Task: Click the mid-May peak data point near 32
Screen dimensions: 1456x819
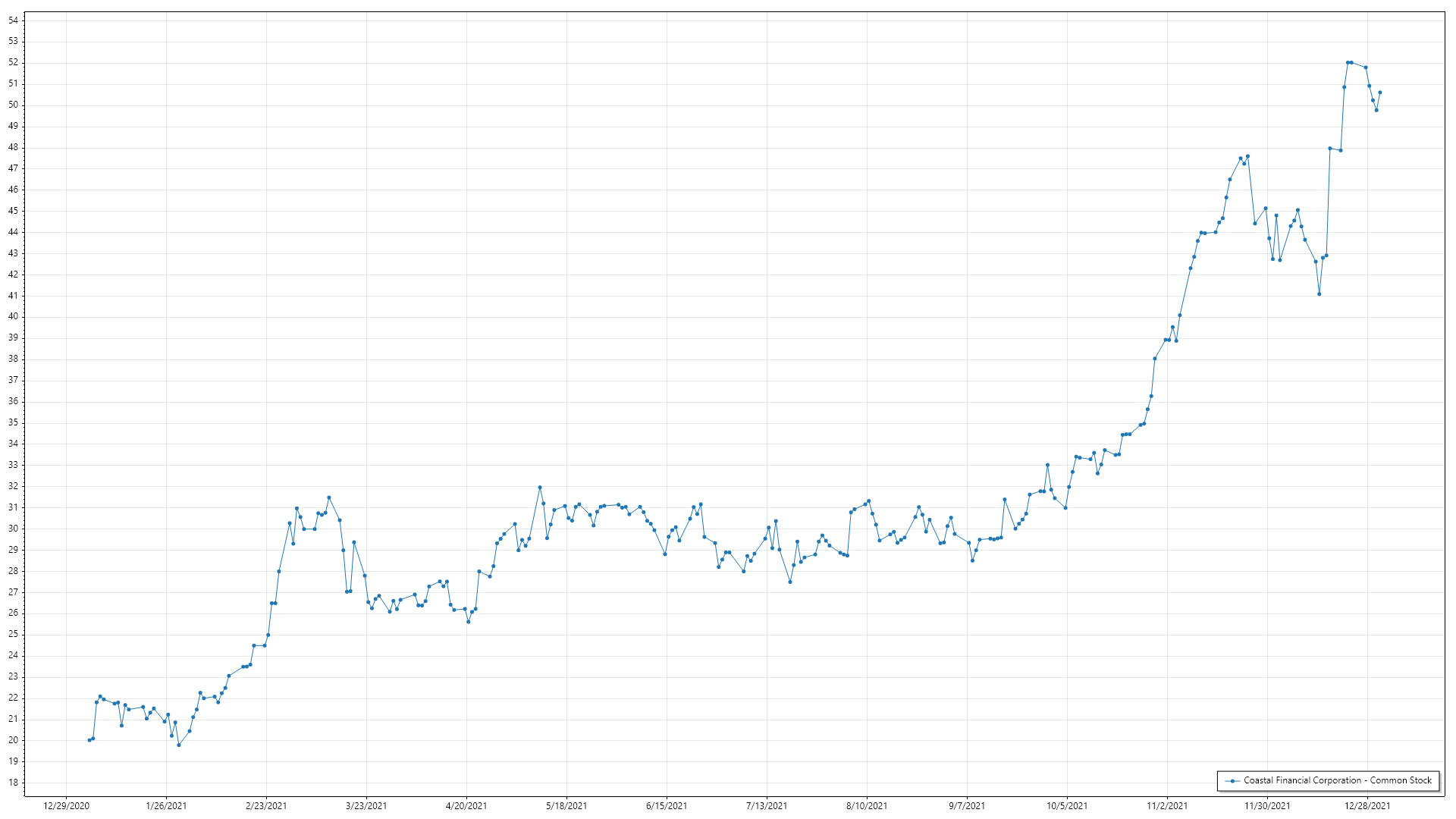Action: [x=540, y=488]
